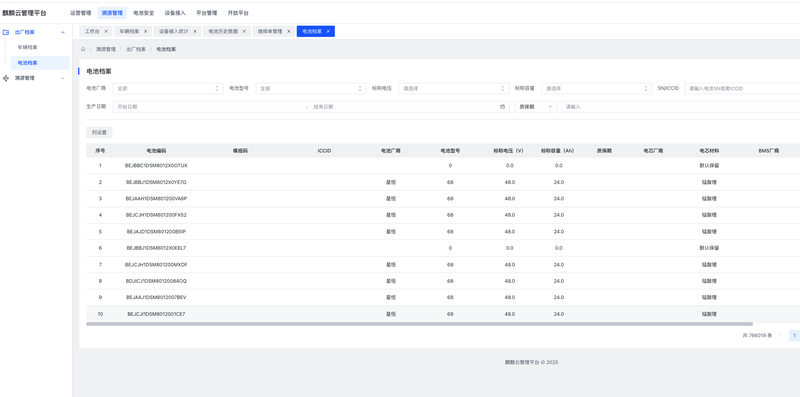Click the 麒麟云管理平台 logo title
The image size is (800, 397).
point(24,13)
